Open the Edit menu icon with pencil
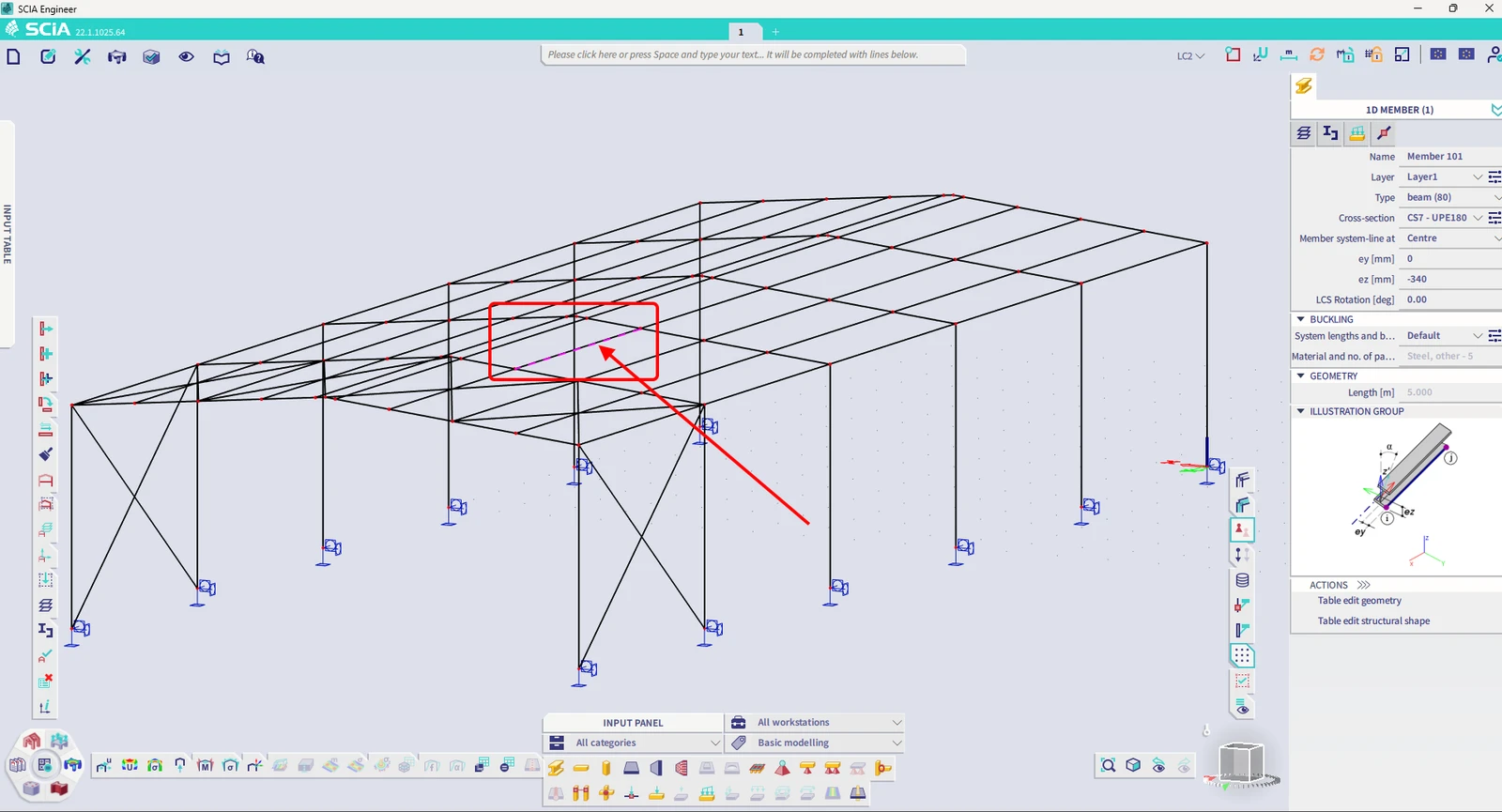 tap(48, 56)
